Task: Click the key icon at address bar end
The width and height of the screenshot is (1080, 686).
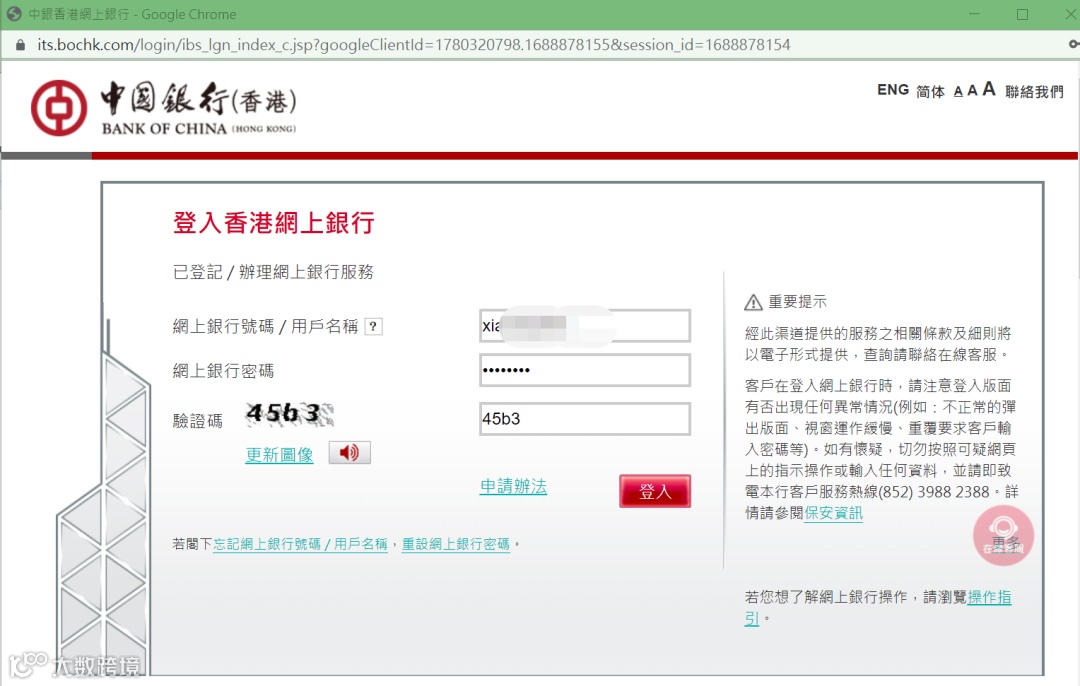Action: pos(1073,44)
